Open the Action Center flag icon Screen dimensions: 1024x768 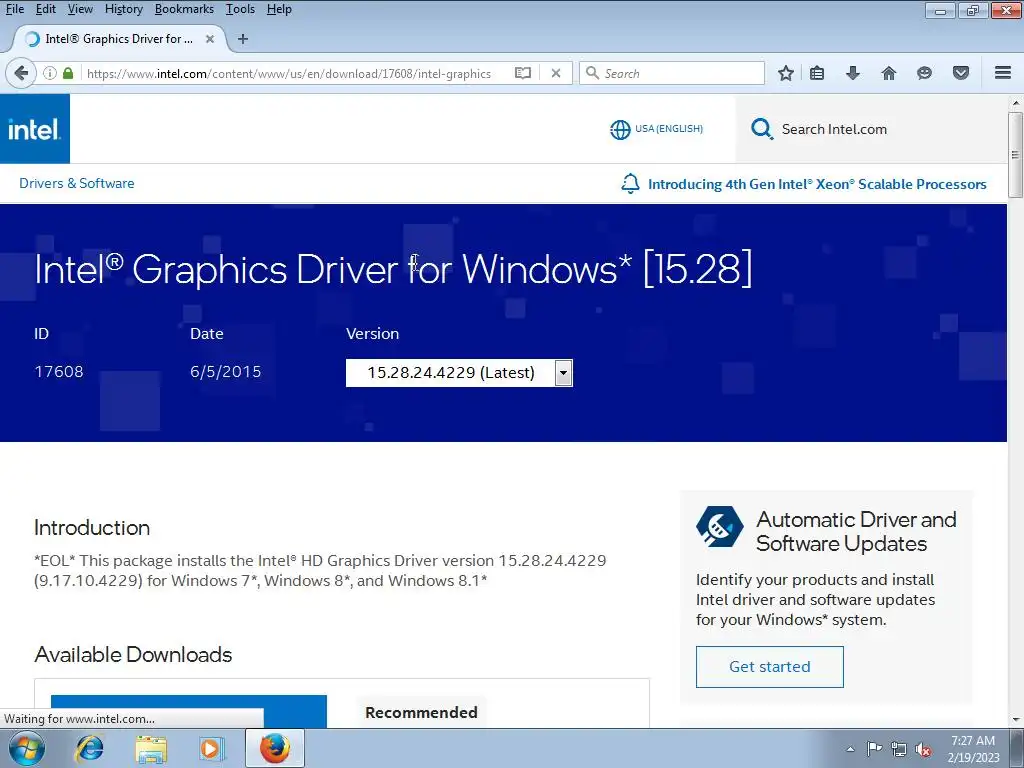pos(874,748)
